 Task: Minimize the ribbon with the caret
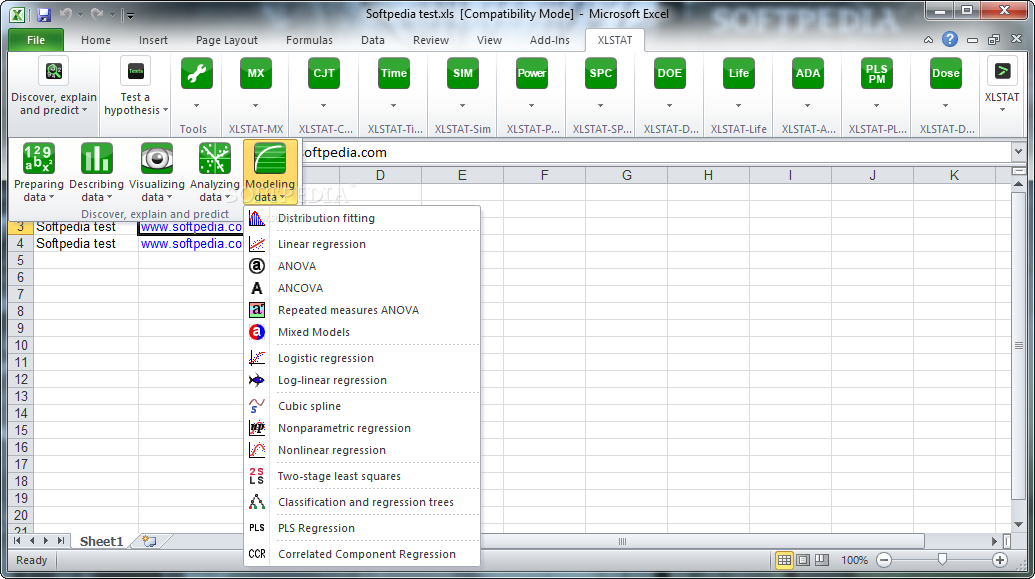tap(928, 40)
